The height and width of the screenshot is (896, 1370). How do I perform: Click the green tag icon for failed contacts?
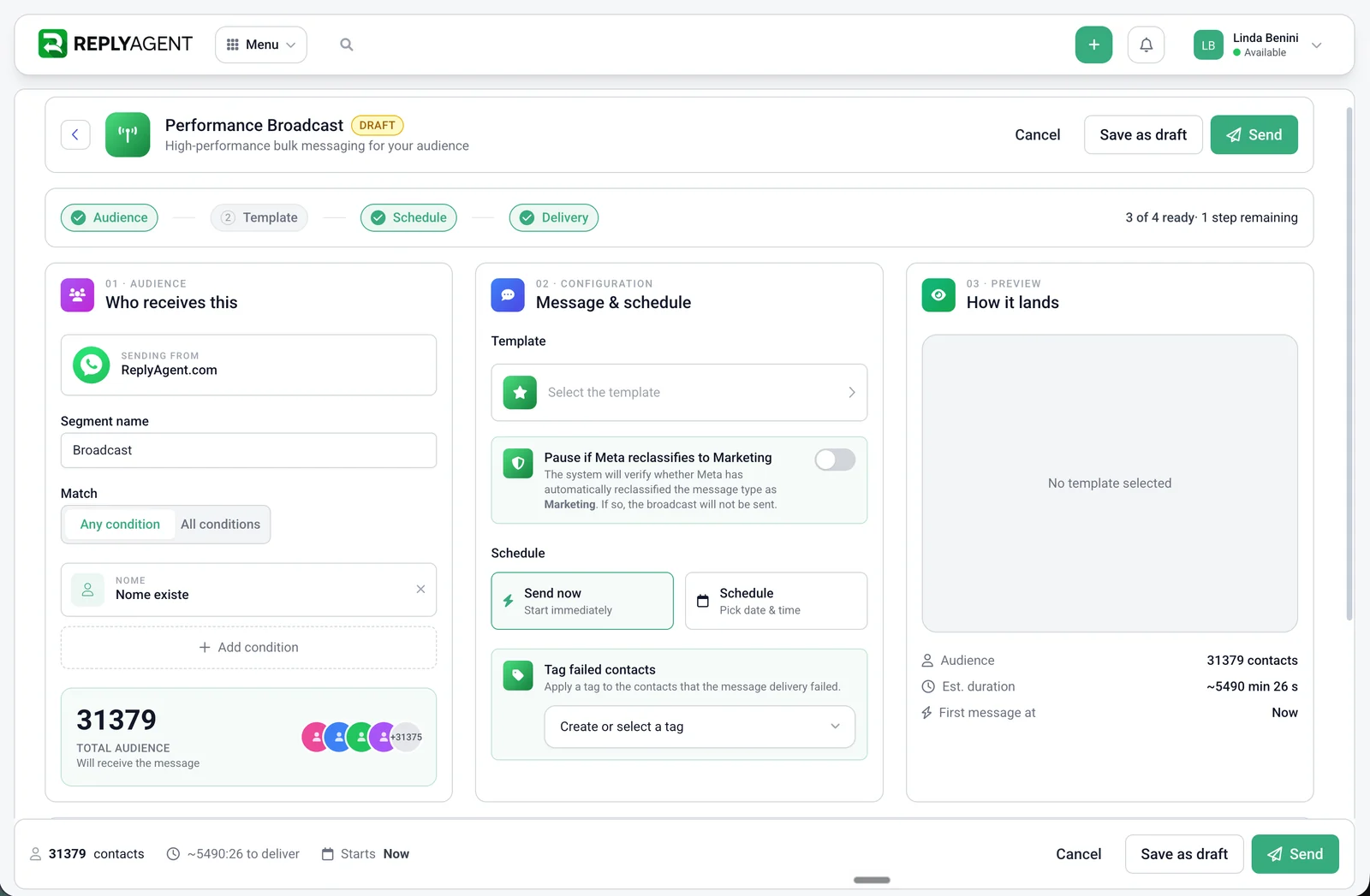click(x=518, y=675)
